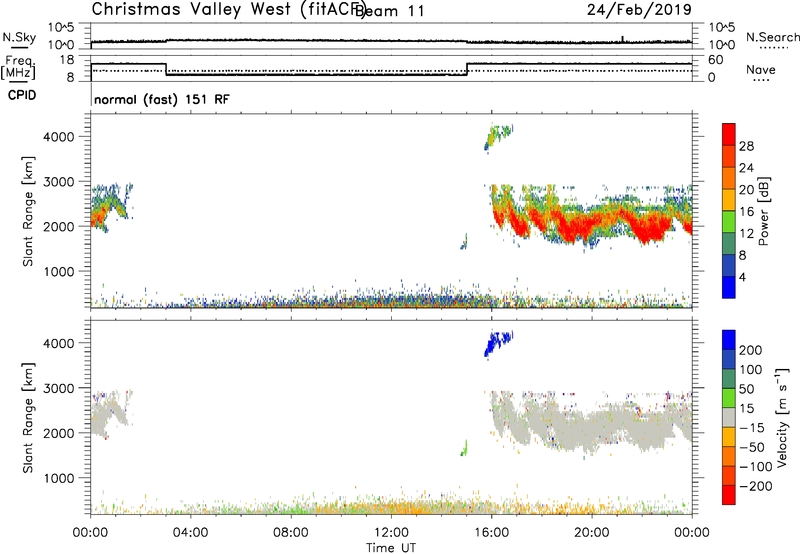Screen dimensions: 800x554
Task: Click the 'Freq. [MHz]' axis label
Action: [18, 67]
